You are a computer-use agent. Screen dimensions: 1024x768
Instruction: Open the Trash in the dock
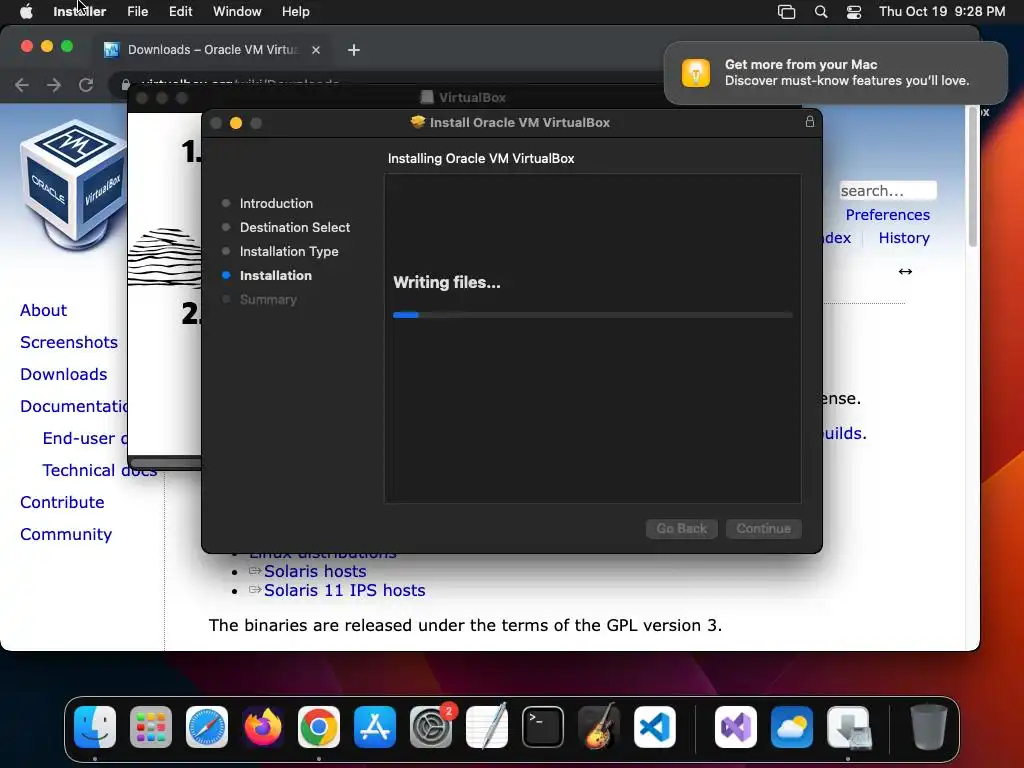pos(929,727)
